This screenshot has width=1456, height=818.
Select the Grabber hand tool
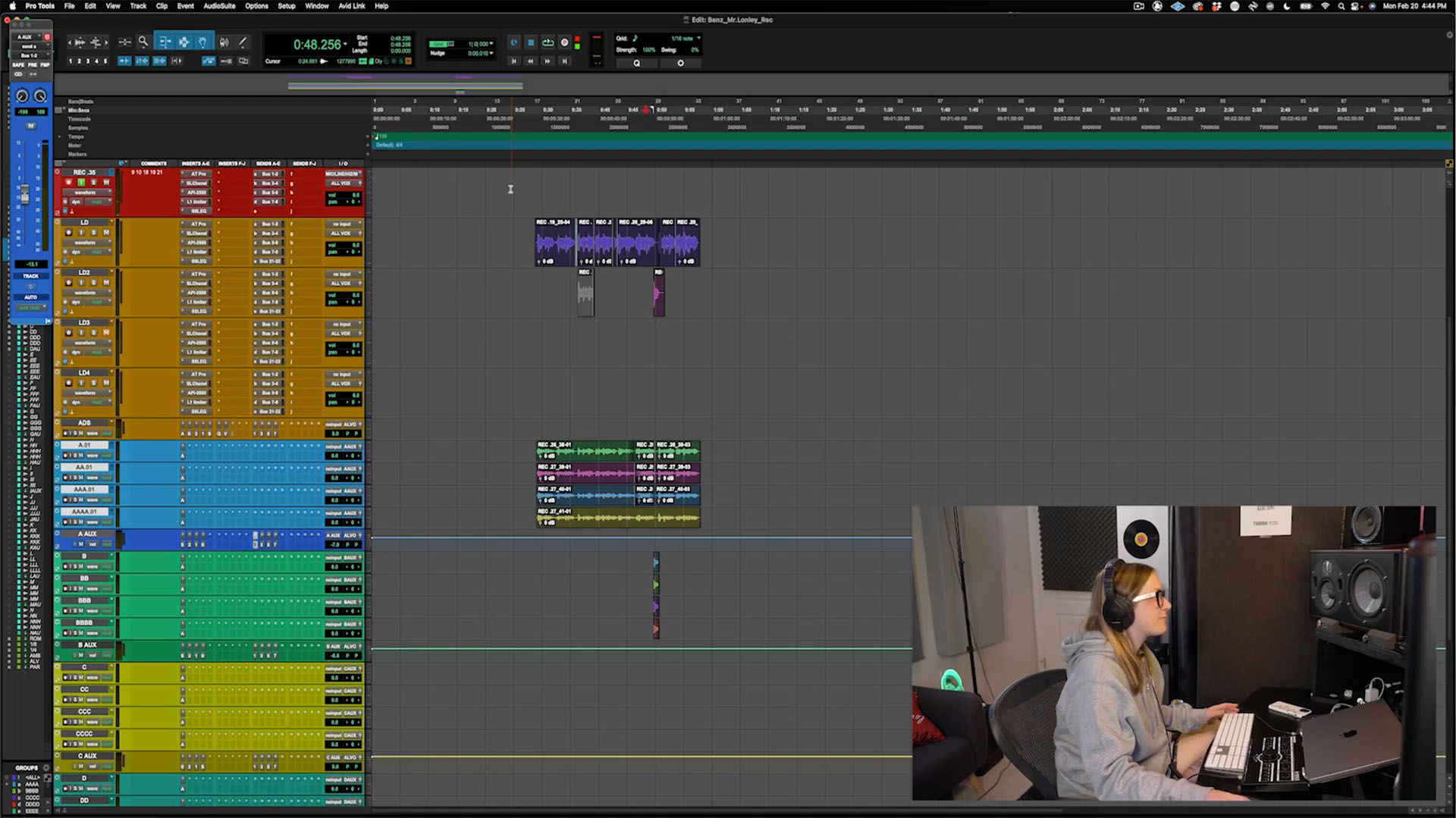coord(203,42)
